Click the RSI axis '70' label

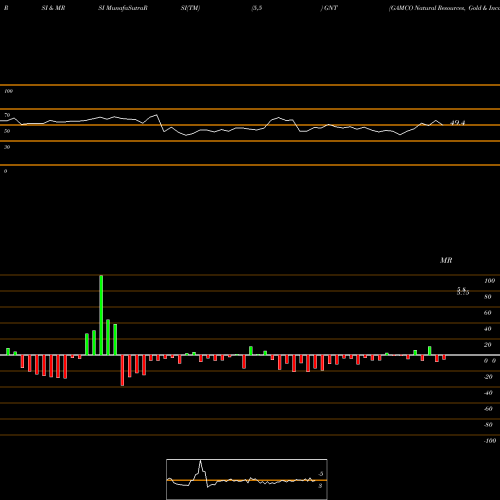point(7,115)
